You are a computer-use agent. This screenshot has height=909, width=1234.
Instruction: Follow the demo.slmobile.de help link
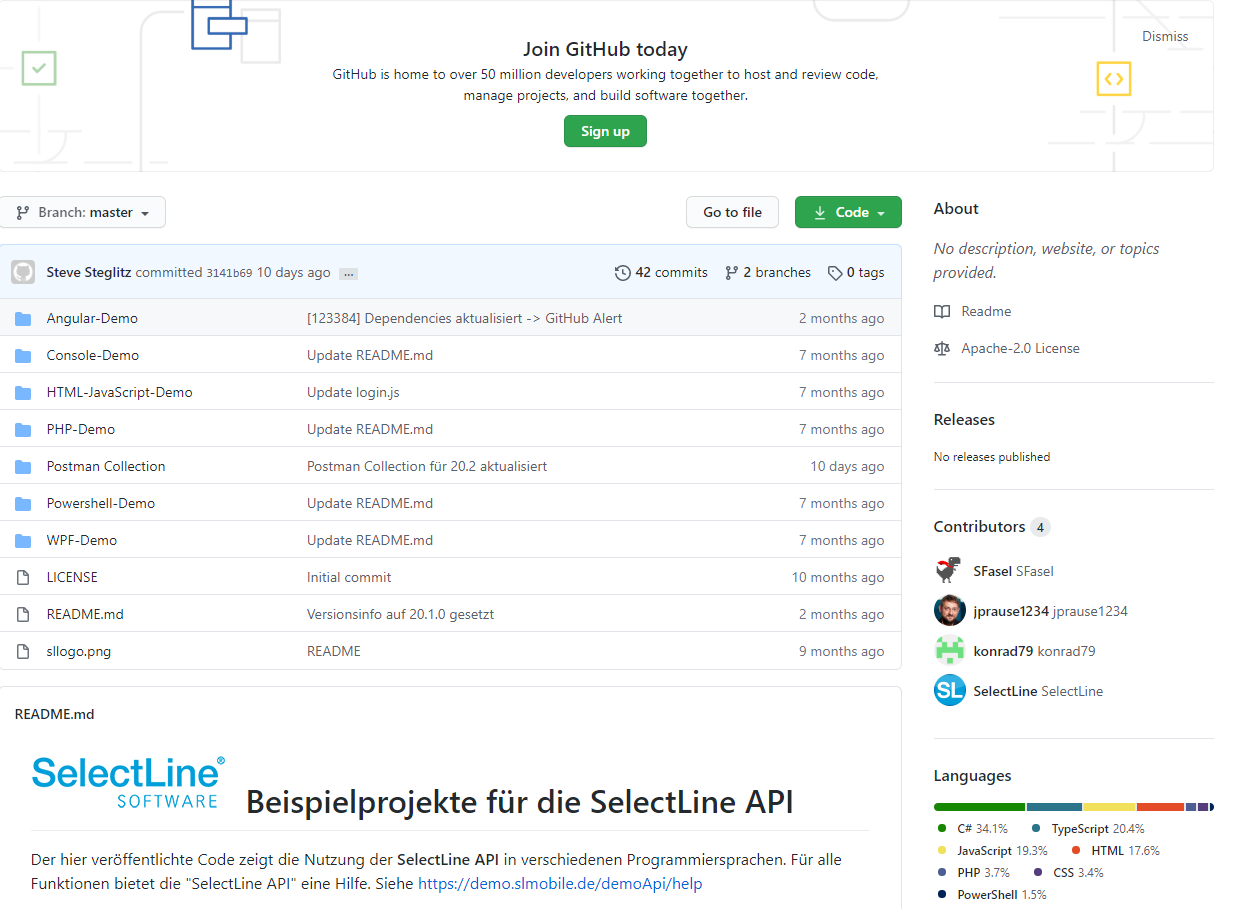click(x=560, y=883)
